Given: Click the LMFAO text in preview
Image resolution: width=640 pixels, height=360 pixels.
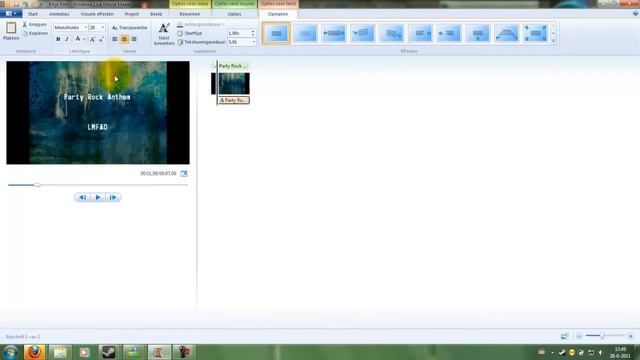Looking at the screenshot, I should (98, 127).
